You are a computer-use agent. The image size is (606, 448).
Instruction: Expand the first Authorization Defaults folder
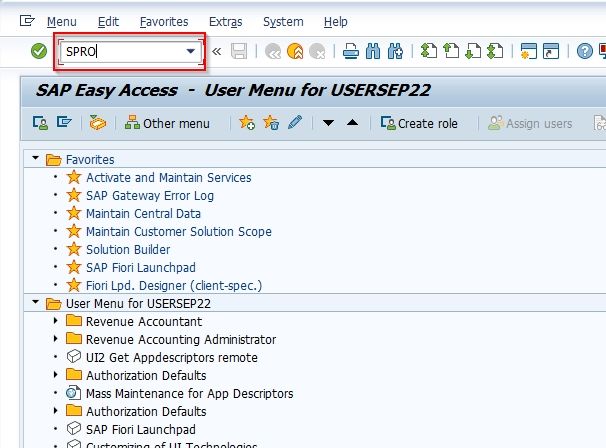coord(56,375)
